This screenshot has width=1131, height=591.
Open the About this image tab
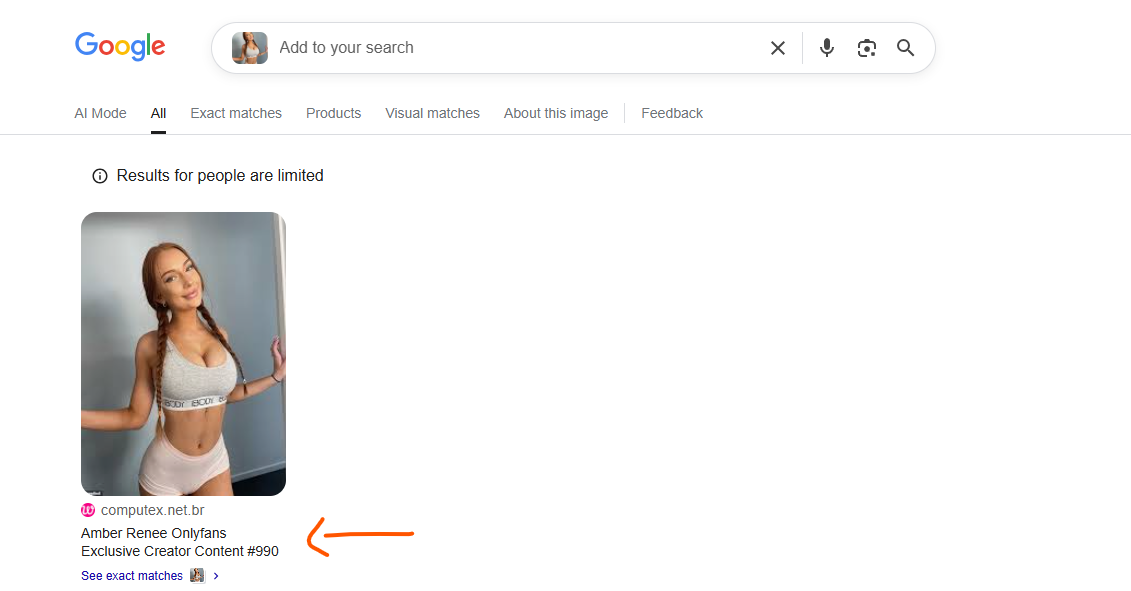[556, 113]
